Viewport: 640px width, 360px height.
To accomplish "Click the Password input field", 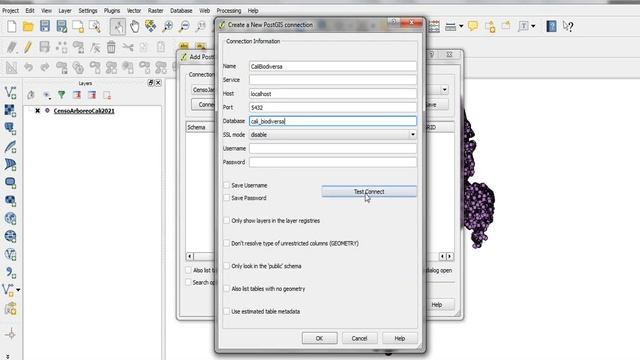I will click(333, 162).
